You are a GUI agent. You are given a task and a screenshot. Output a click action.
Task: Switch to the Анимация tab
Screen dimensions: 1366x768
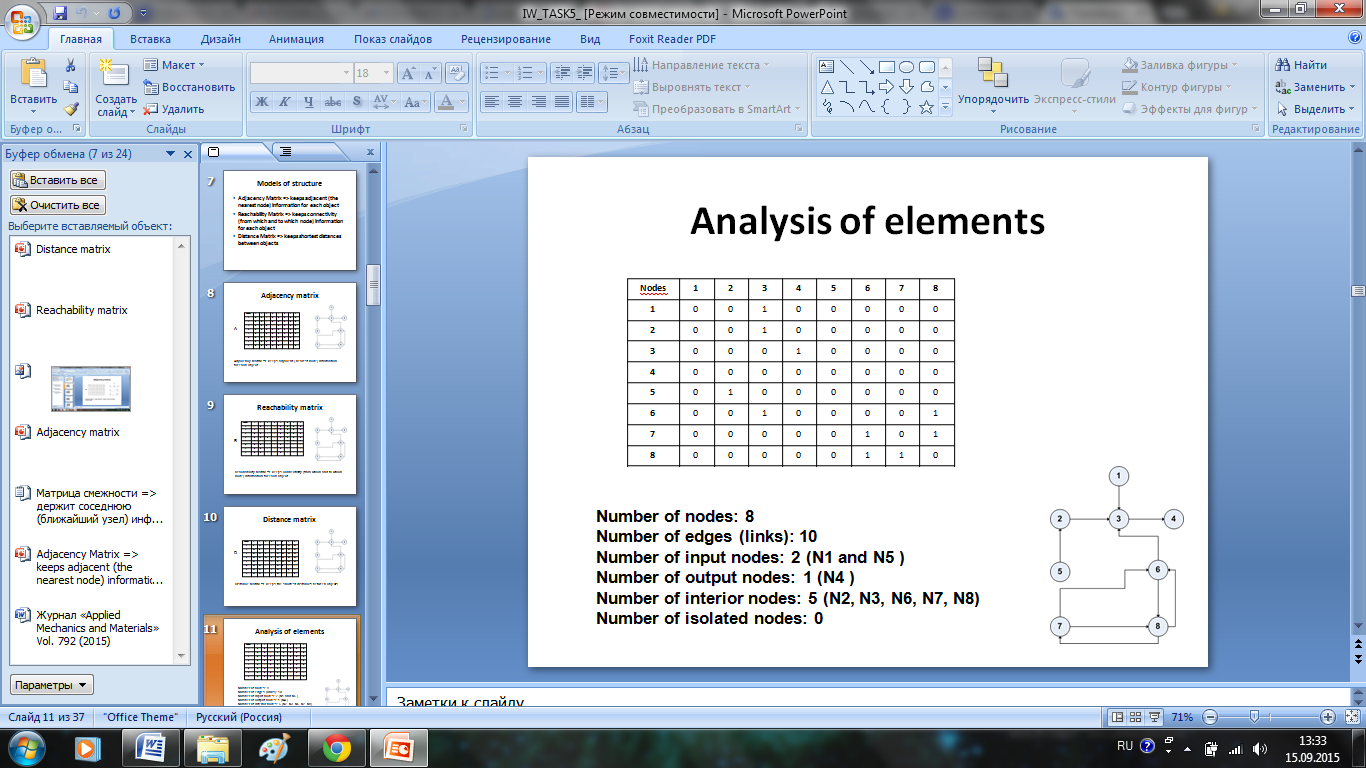296,39
